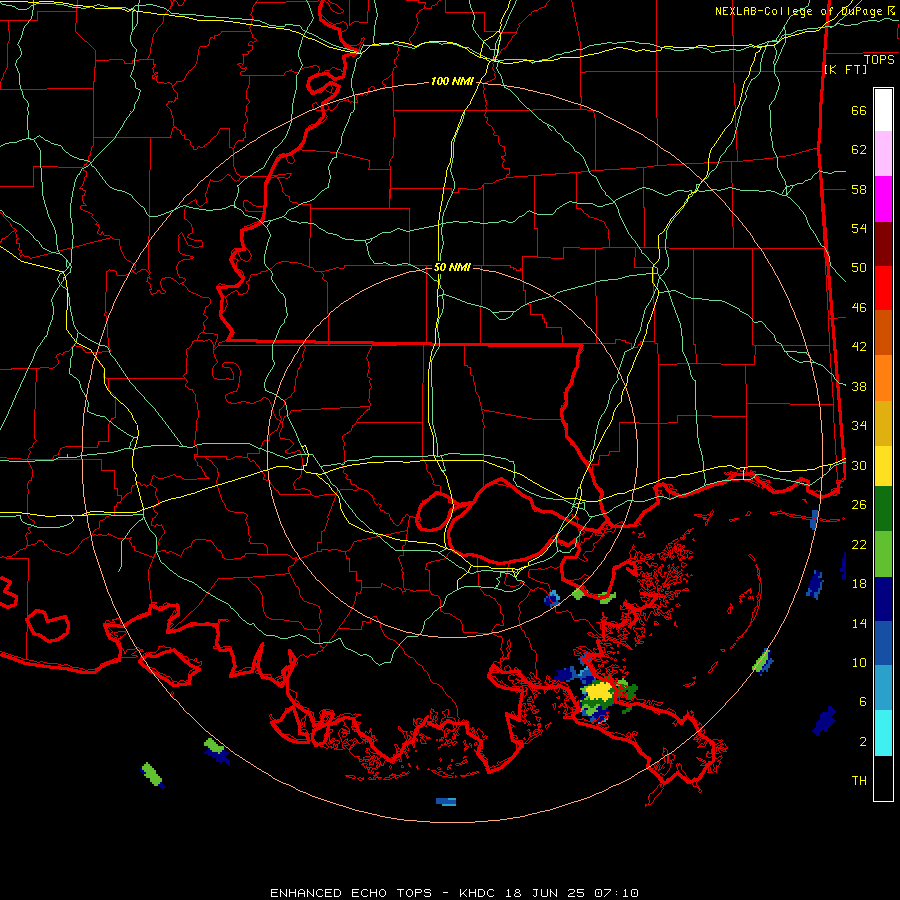Click the dark green legend swatch
Viewport: 900px width, 900px height.
pos(883,509)
